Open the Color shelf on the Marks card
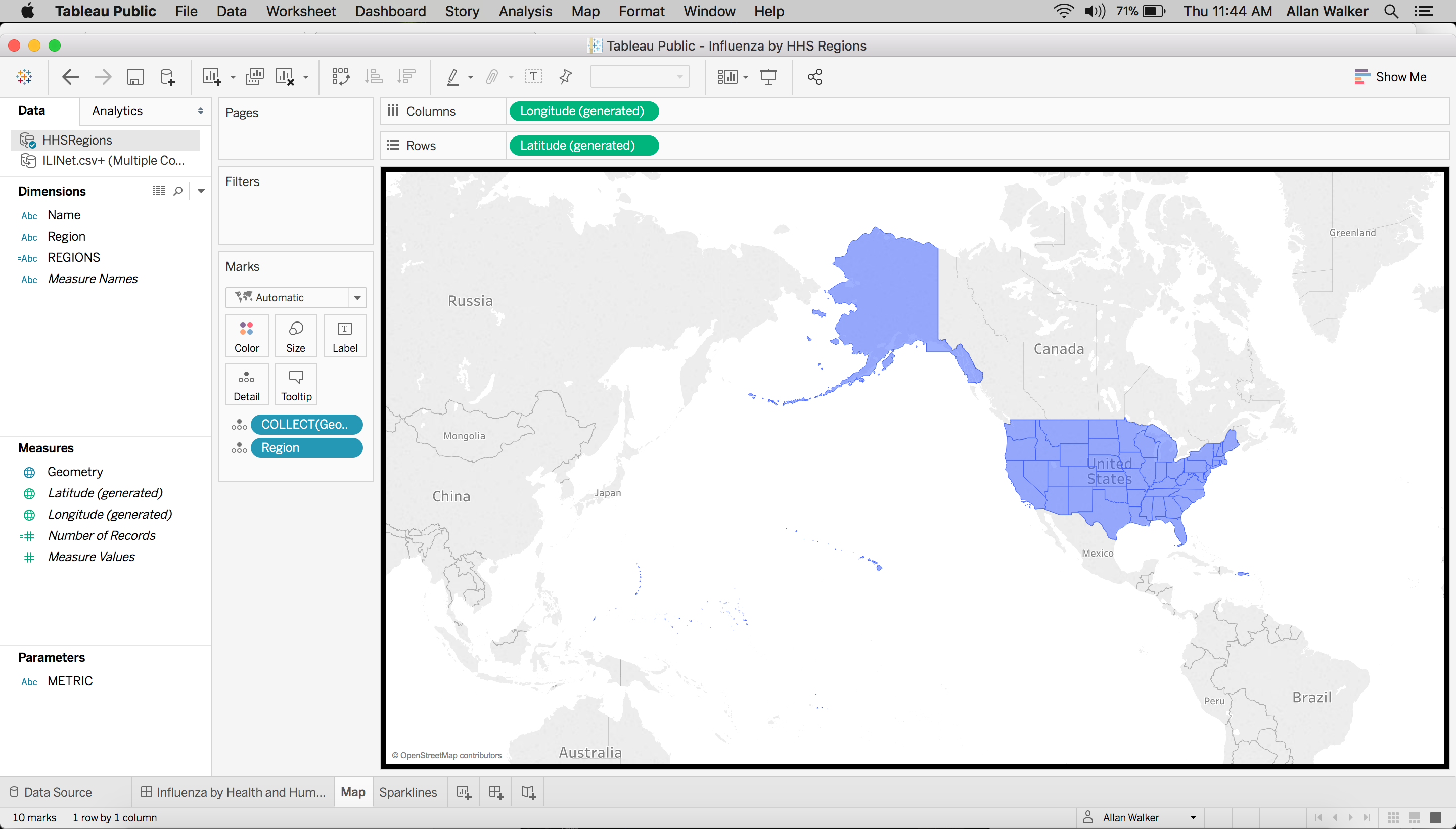The height and width of the screenshot is (829, 1456). [247, 335]
